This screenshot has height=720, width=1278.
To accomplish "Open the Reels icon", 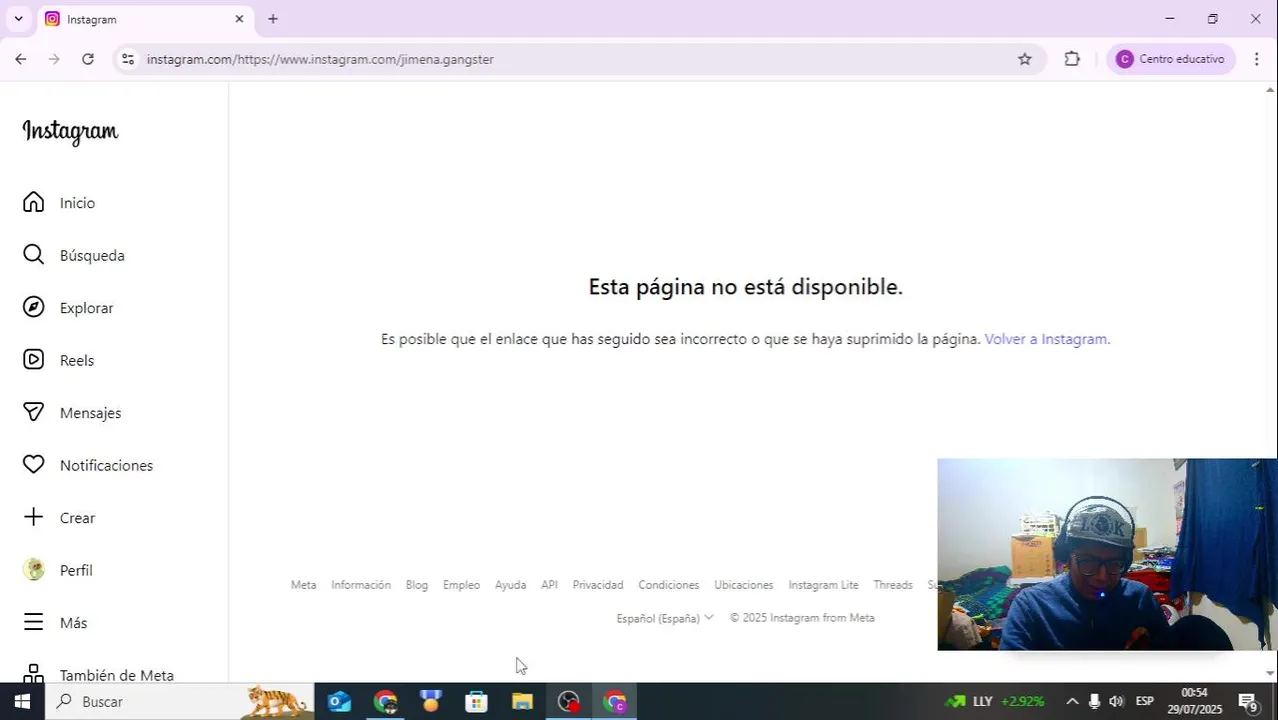I will [x=34, y=360].
